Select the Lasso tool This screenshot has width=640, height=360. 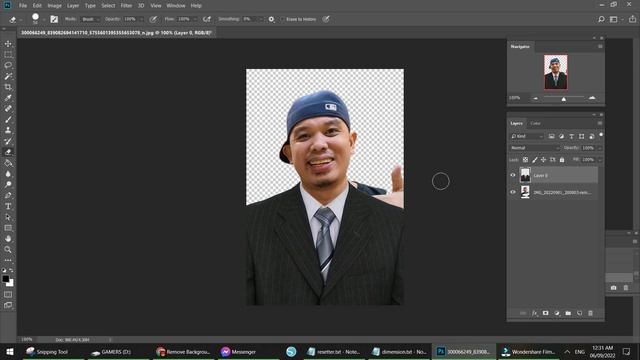tap(8, 65)
